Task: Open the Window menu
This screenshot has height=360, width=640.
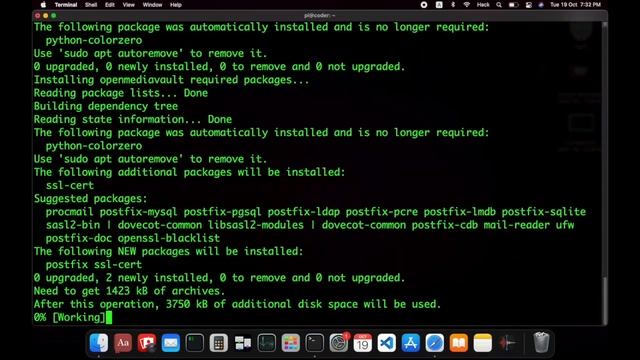Action: 152,5
